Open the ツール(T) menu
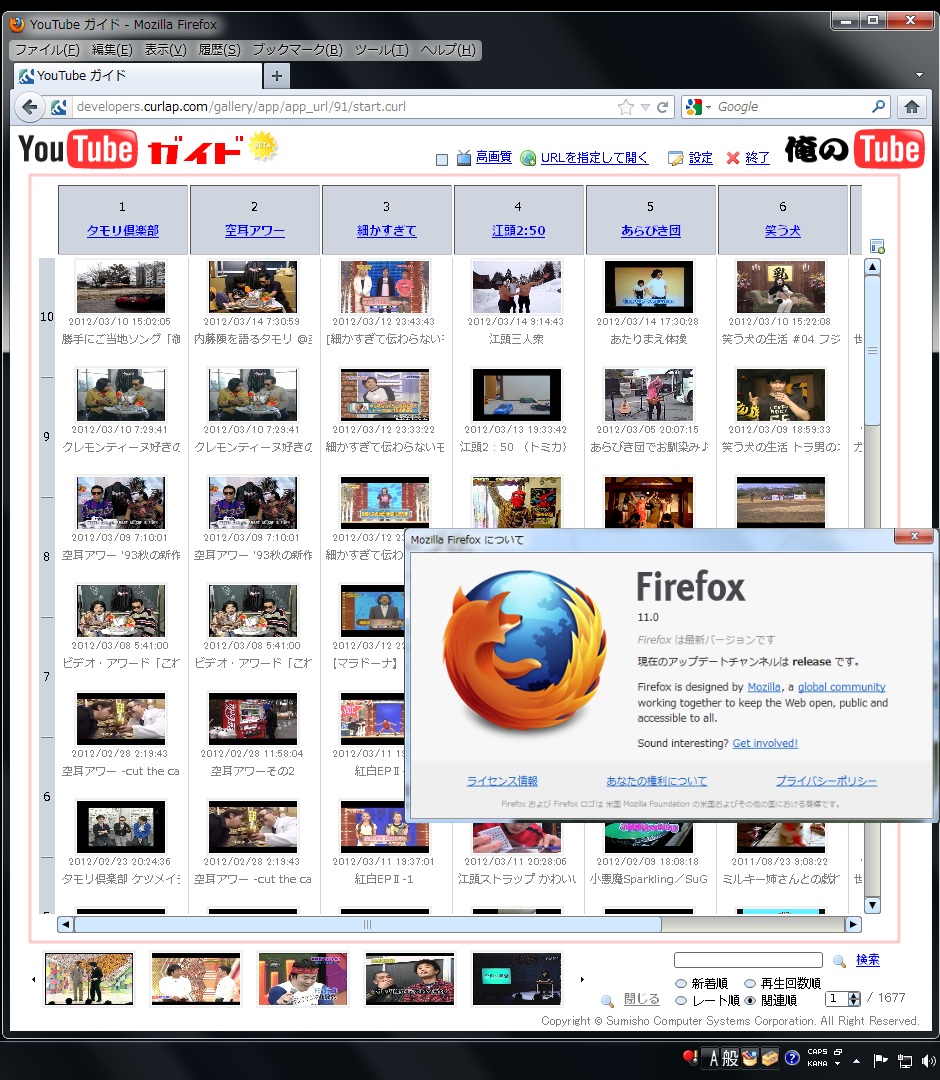Screen dimensions: 940x1080 381,50
